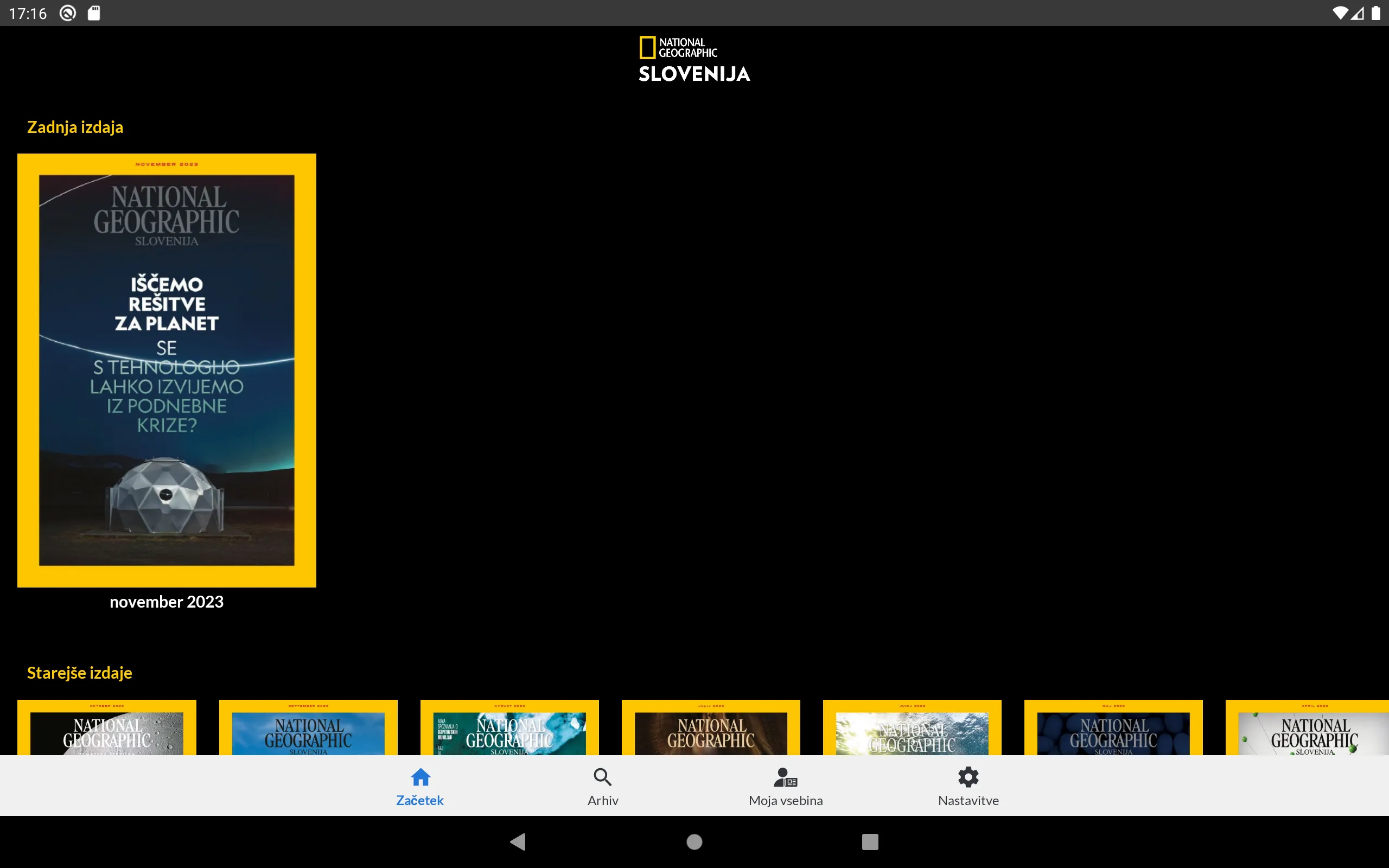Go to Moja vsebina tab
The width and height of the screenshot is (1389, 868).
pyautogui.click(x=785, y=787)
